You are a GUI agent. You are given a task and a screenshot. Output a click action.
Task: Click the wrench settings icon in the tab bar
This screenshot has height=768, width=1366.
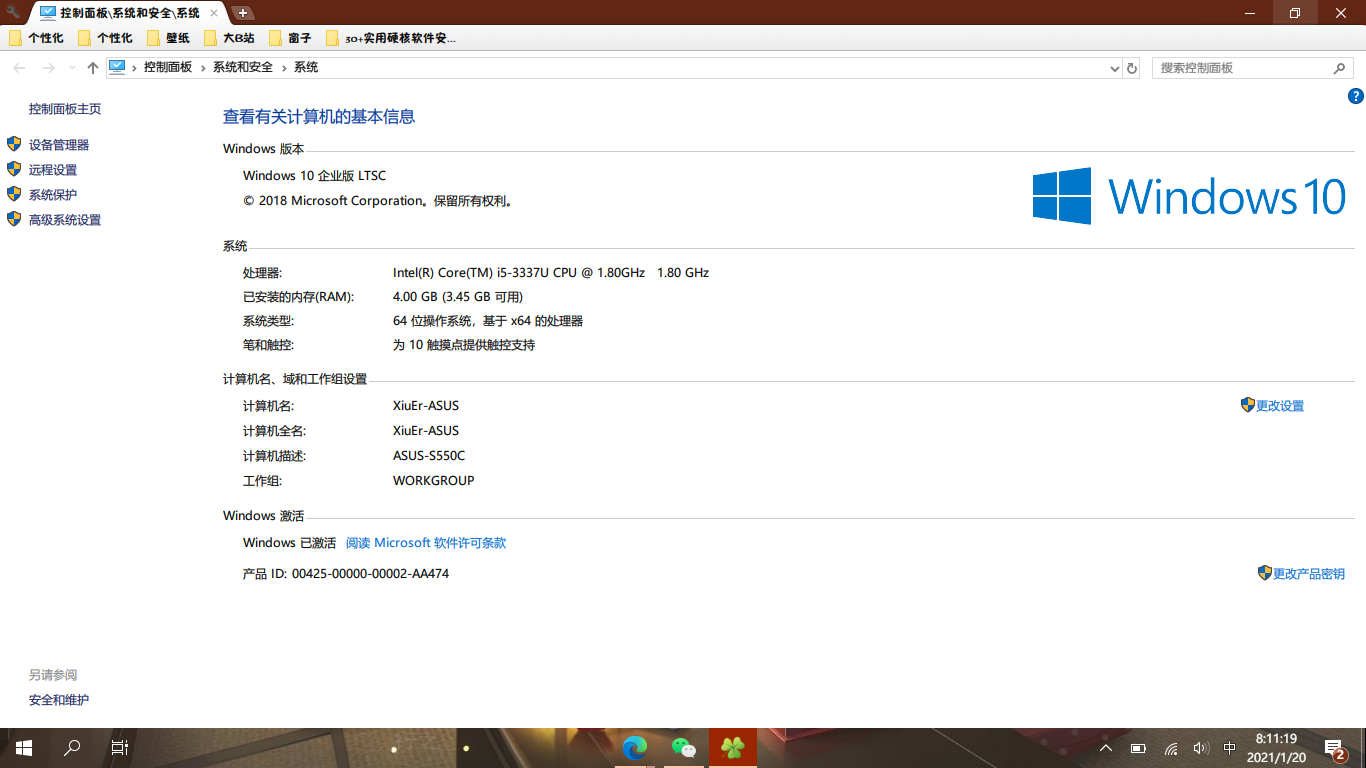pos(13,12)
